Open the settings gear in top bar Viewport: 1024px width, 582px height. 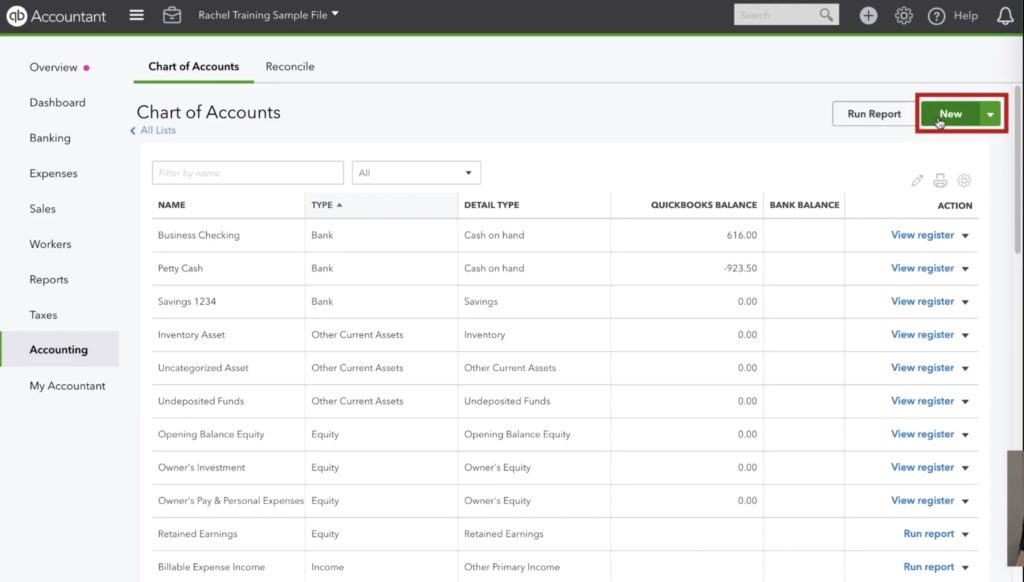[x=903, y=15]
